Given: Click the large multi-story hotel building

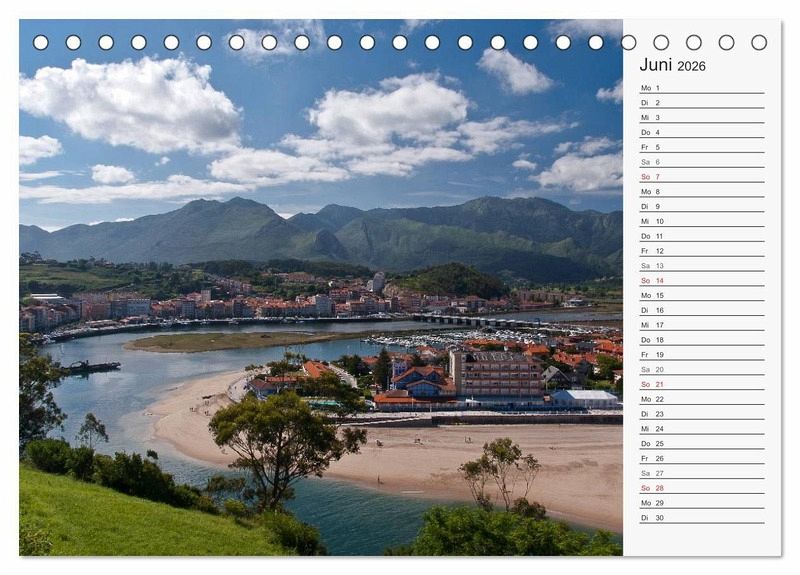Looking at the screenshot, I should 496,374.
